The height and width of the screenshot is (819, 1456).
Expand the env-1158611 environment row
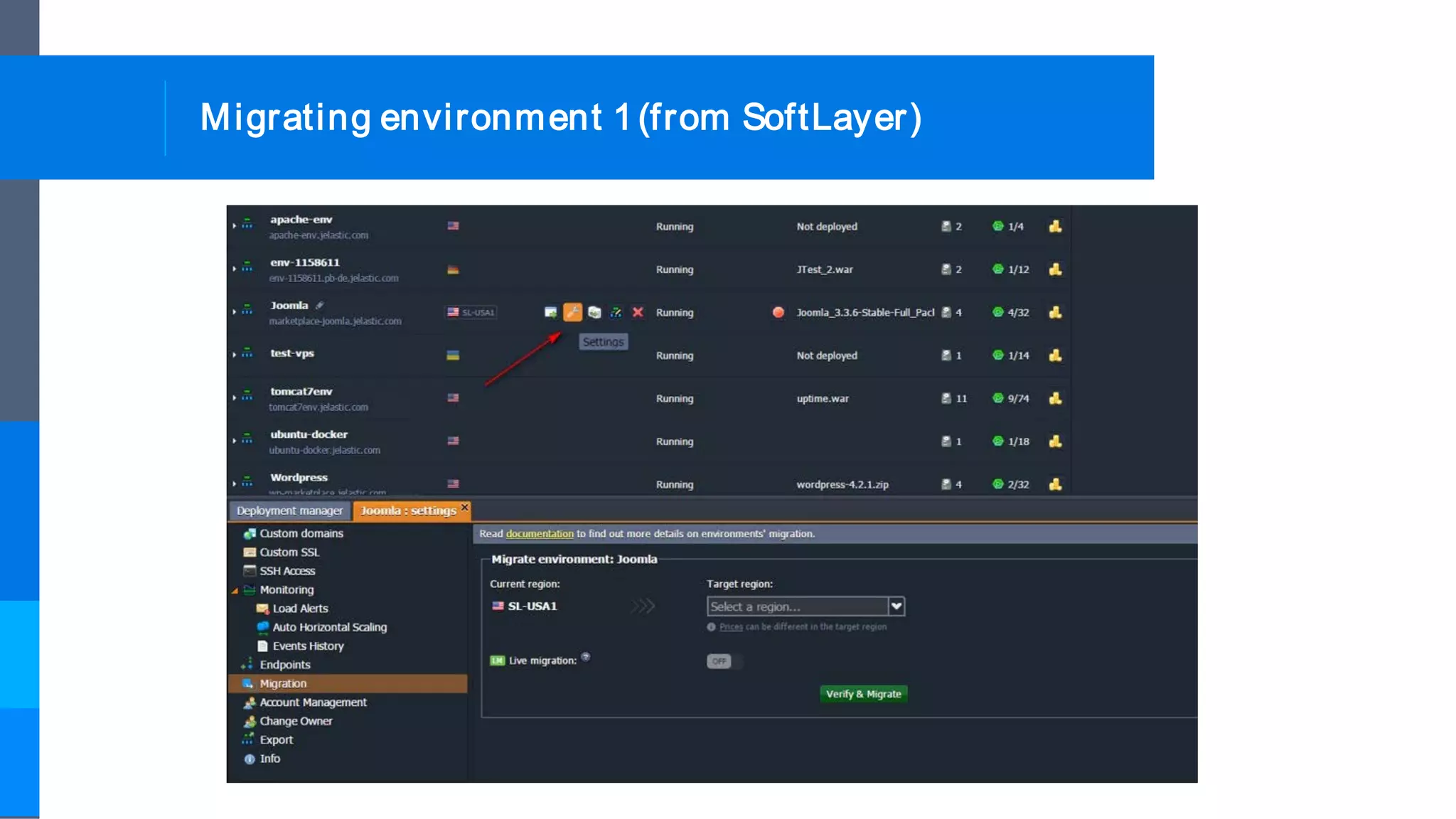234,269
